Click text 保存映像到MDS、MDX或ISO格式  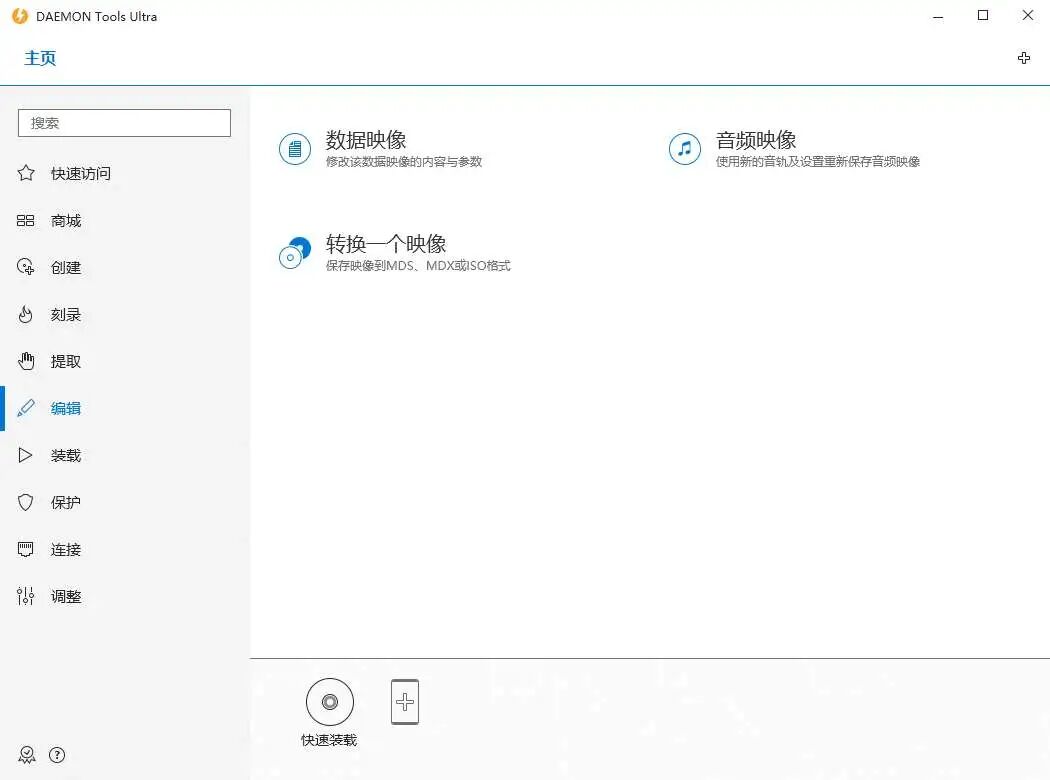418,266
